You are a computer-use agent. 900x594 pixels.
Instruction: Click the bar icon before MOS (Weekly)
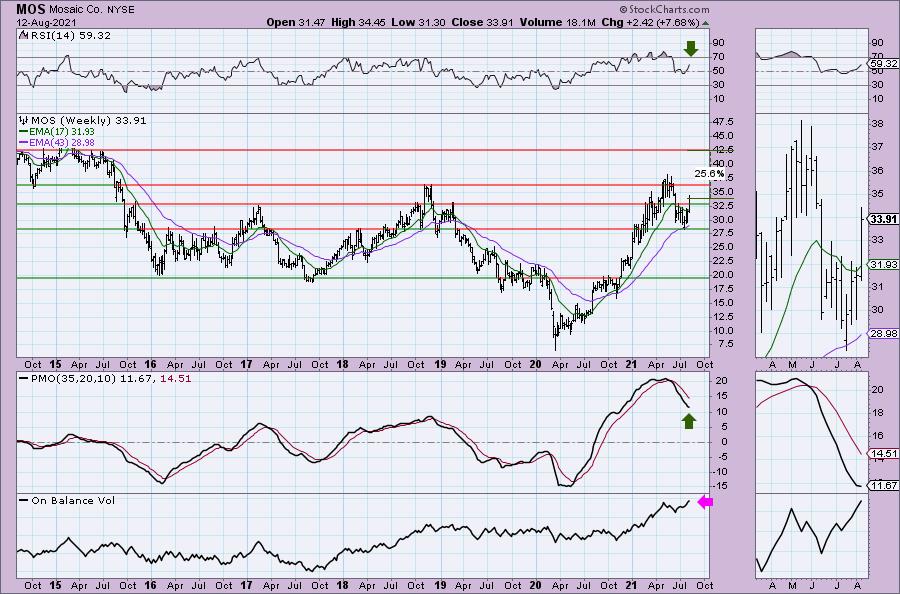pos(24,121)
